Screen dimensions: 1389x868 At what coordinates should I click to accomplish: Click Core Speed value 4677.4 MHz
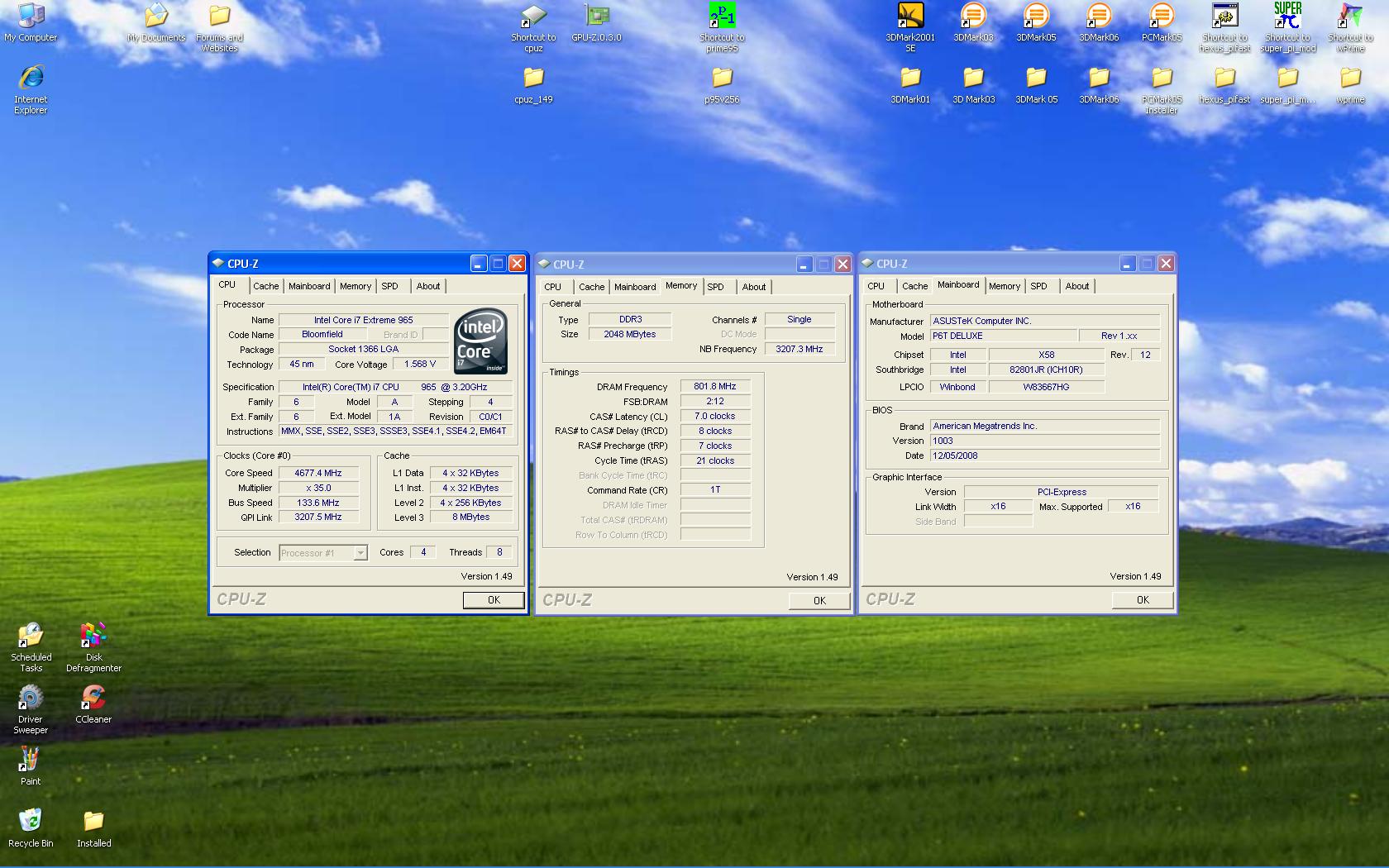tap(318, 473)
